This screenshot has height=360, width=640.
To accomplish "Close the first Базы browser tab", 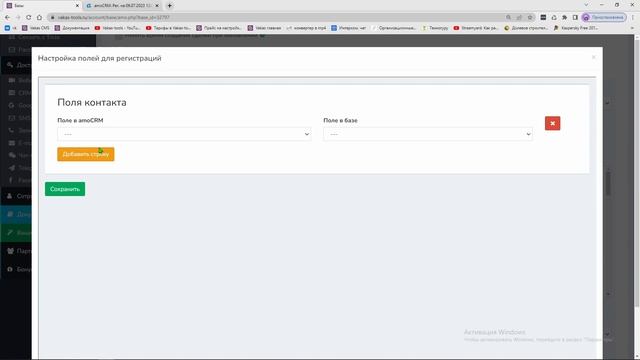I will [77, 6].
